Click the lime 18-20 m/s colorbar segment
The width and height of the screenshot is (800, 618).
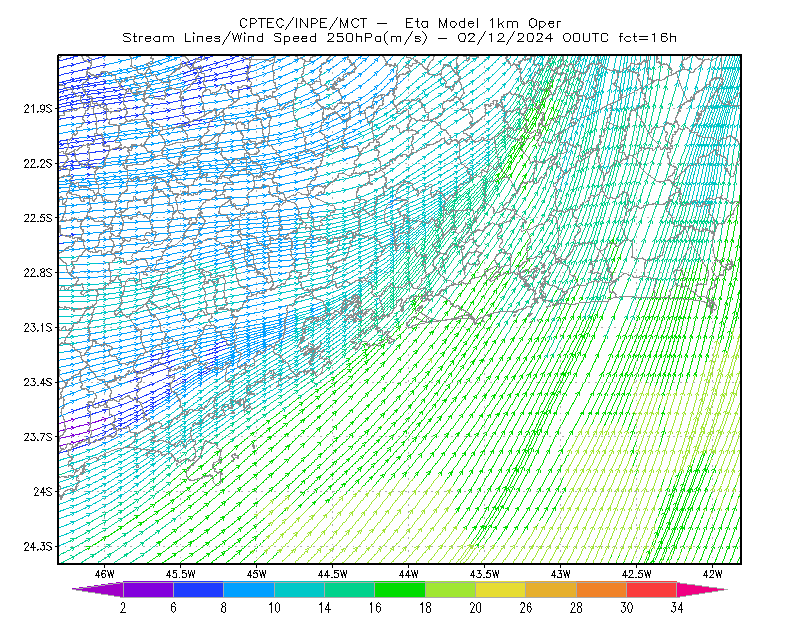(450, 589)
